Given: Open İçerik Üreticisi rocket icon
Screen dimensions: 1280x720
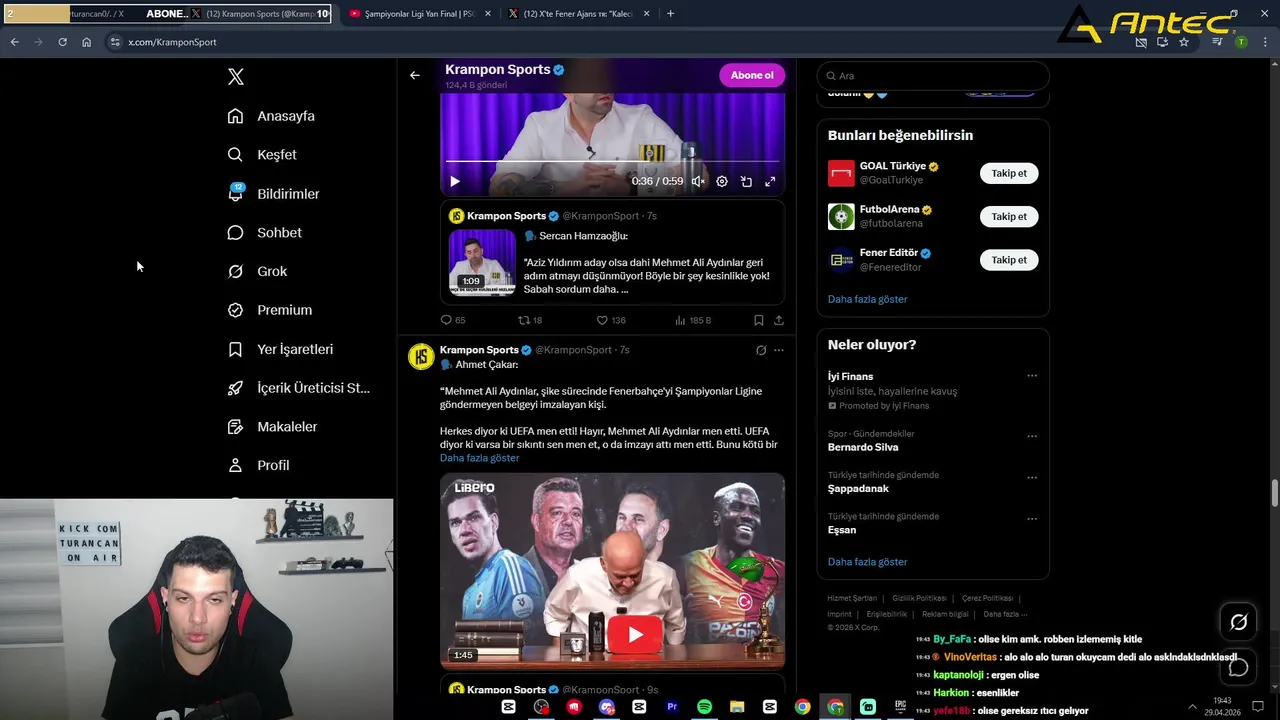Looking at the screenshot, I should pos(235,388).
